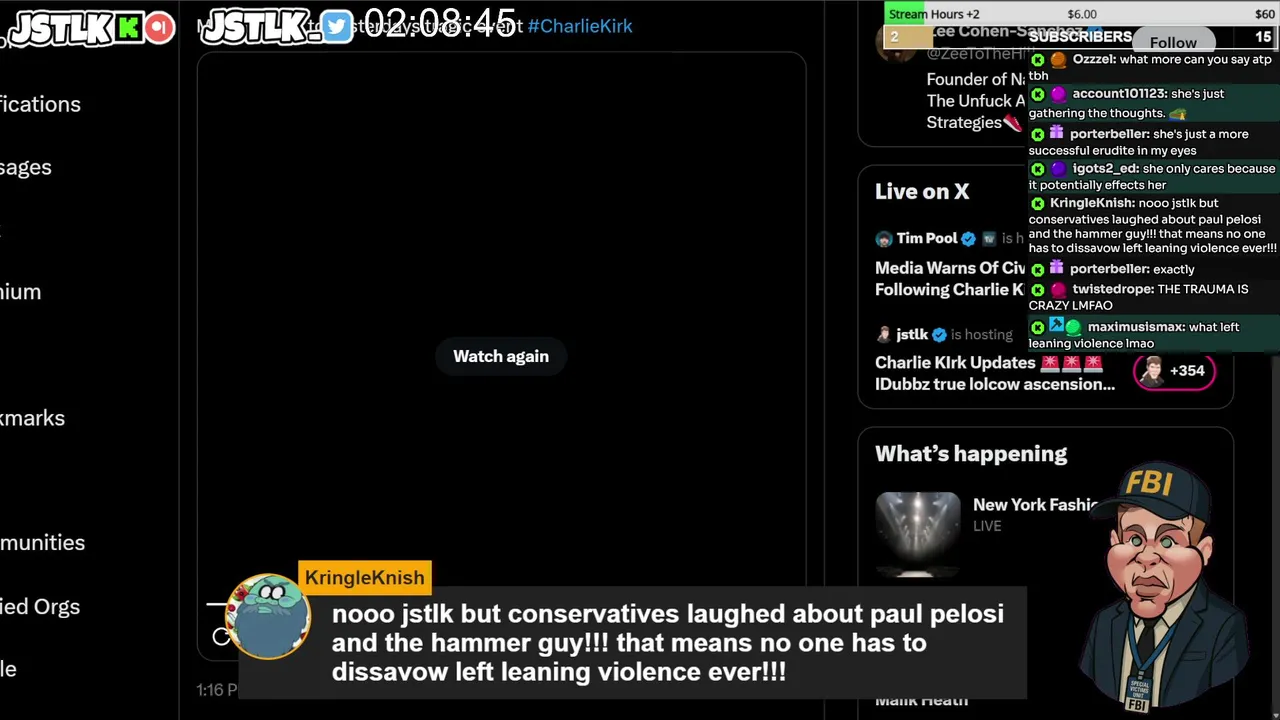Open the Verified Orgs sidebar item

tap(40, 606)
